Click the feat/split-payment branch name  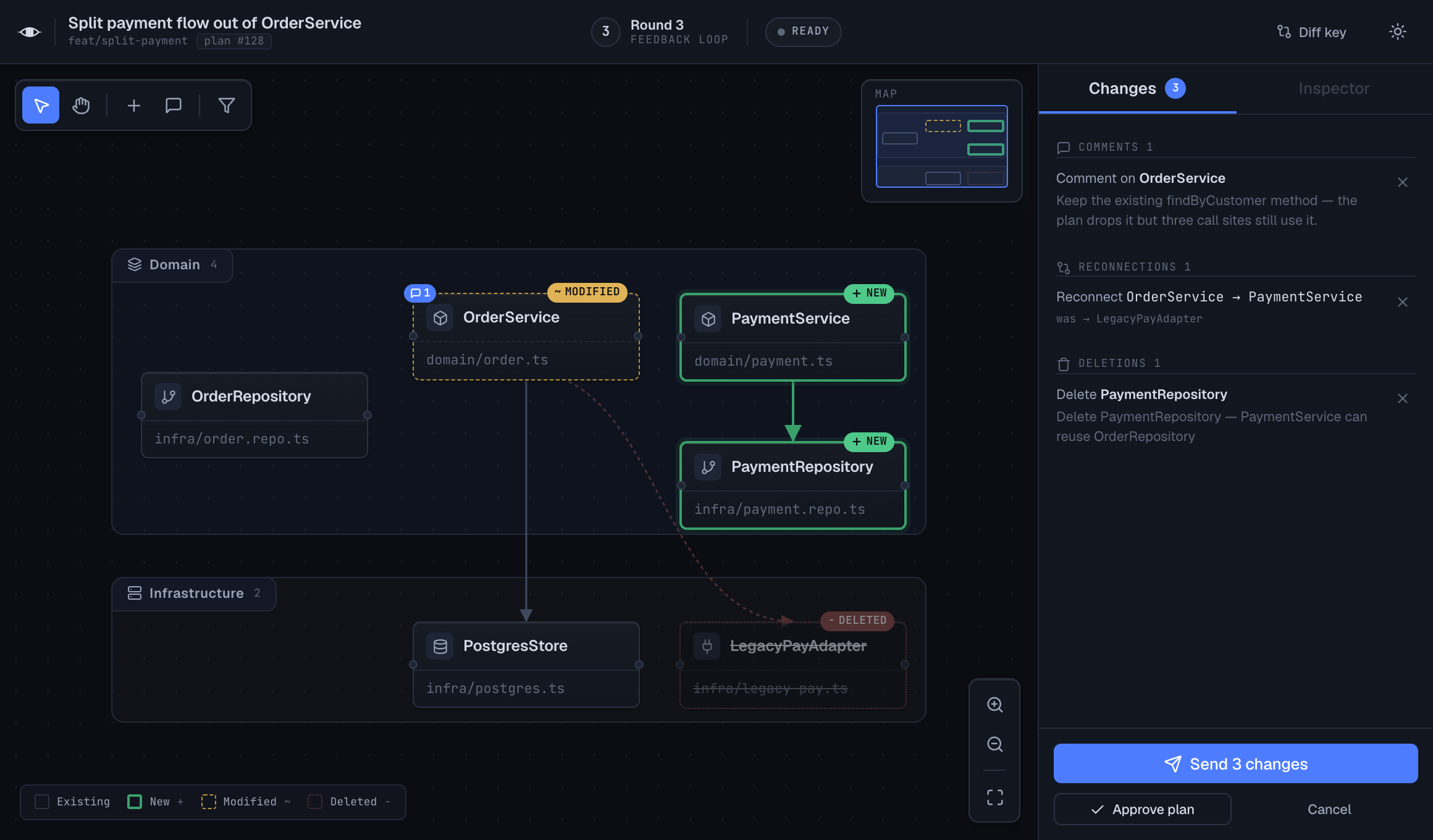(128, 41)
